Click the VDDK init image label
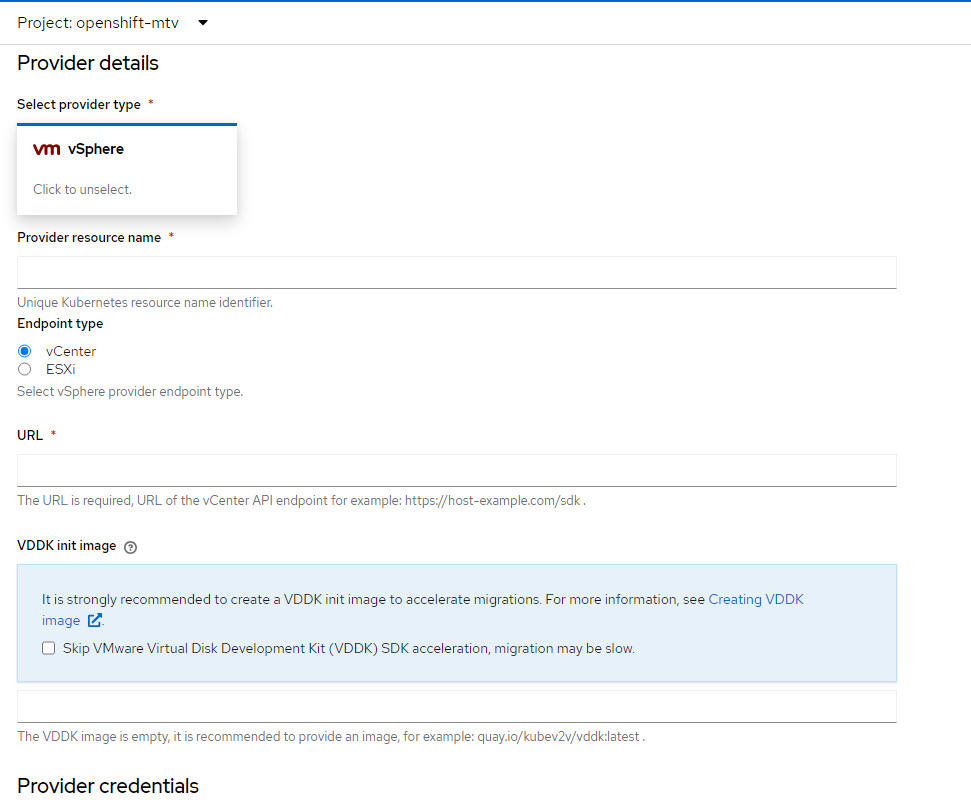This screenshot has height=806, width=971. click(67, 545)
